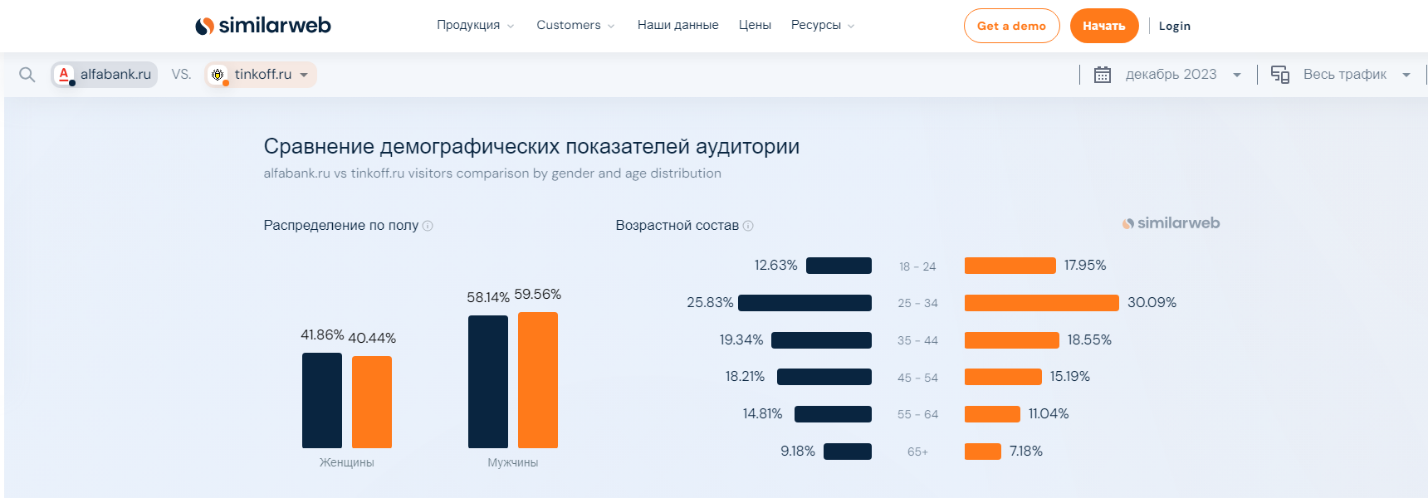Click the tinkoff.ru favicon icon
Screen dimensions: 1428x498
tap(218, 75)
